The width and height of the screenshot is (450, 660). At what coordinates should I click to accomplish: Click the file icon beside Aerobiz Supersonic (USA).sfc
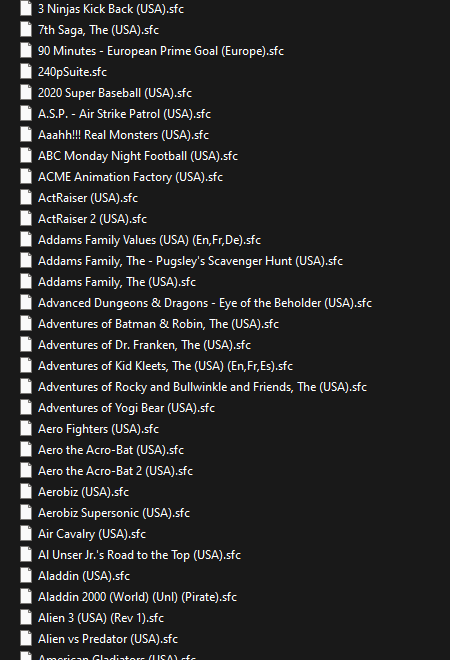pos(26,513)
